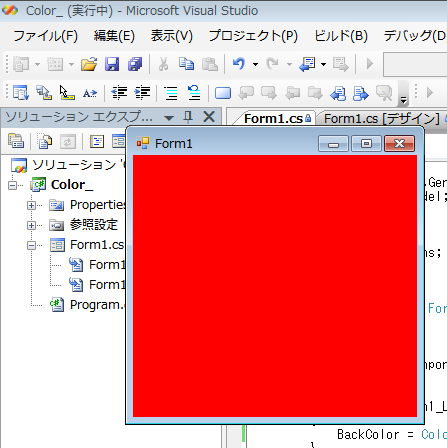Click the Uncomment Selected Lines icon

[x=194, y=93]
